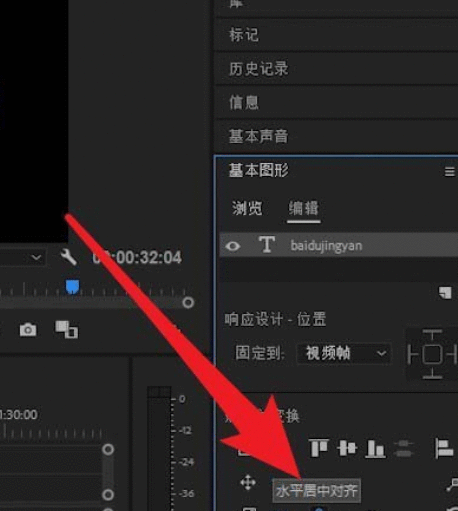The width and height of the screenshot is (458, 511).
Task: Click the align top edges icon
Action: 319,448
